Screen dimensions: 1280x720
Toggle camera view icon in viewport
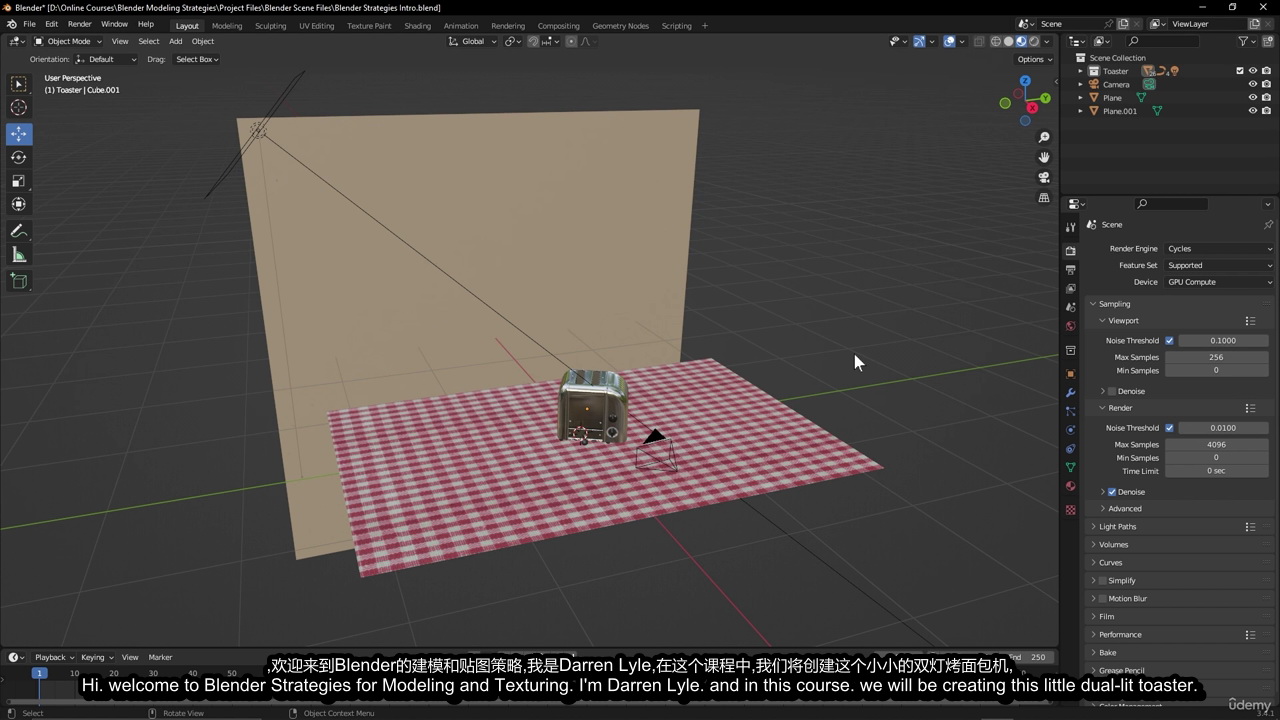point(1044,177)
